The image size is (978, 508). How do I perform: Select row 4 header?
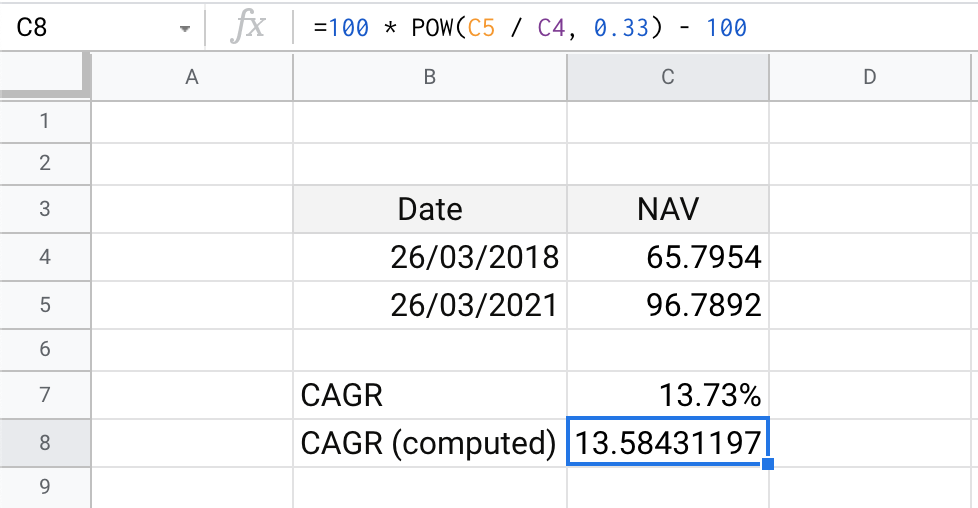tap(45, 256)
